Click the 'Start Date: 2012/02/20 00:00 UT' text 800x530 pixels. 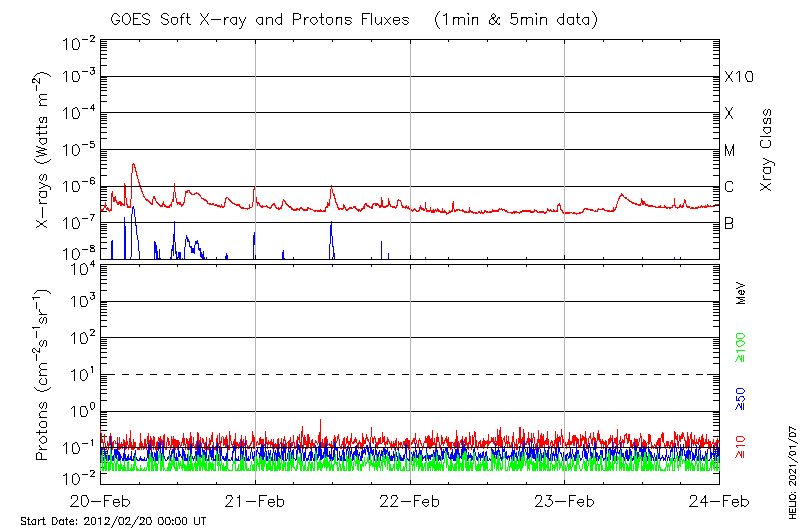tap(113, 522)
